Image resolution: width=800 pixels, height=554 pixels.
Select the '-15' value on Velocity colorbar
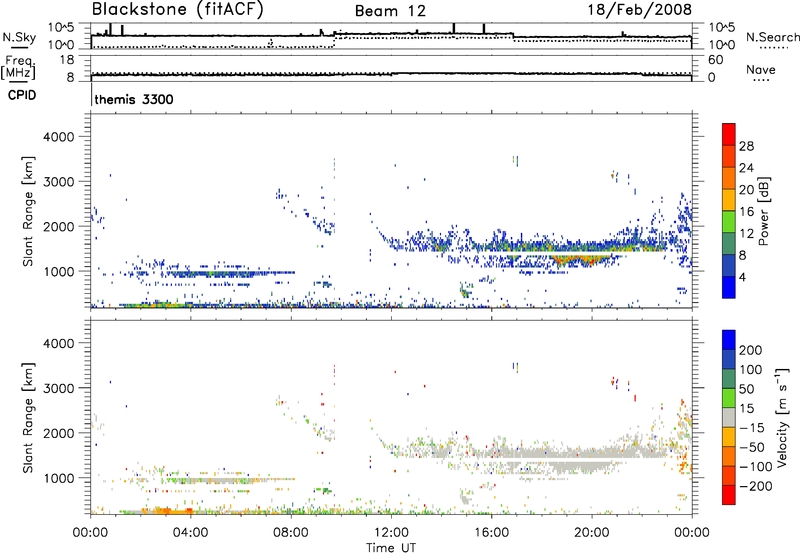click(x=751, y=428)
